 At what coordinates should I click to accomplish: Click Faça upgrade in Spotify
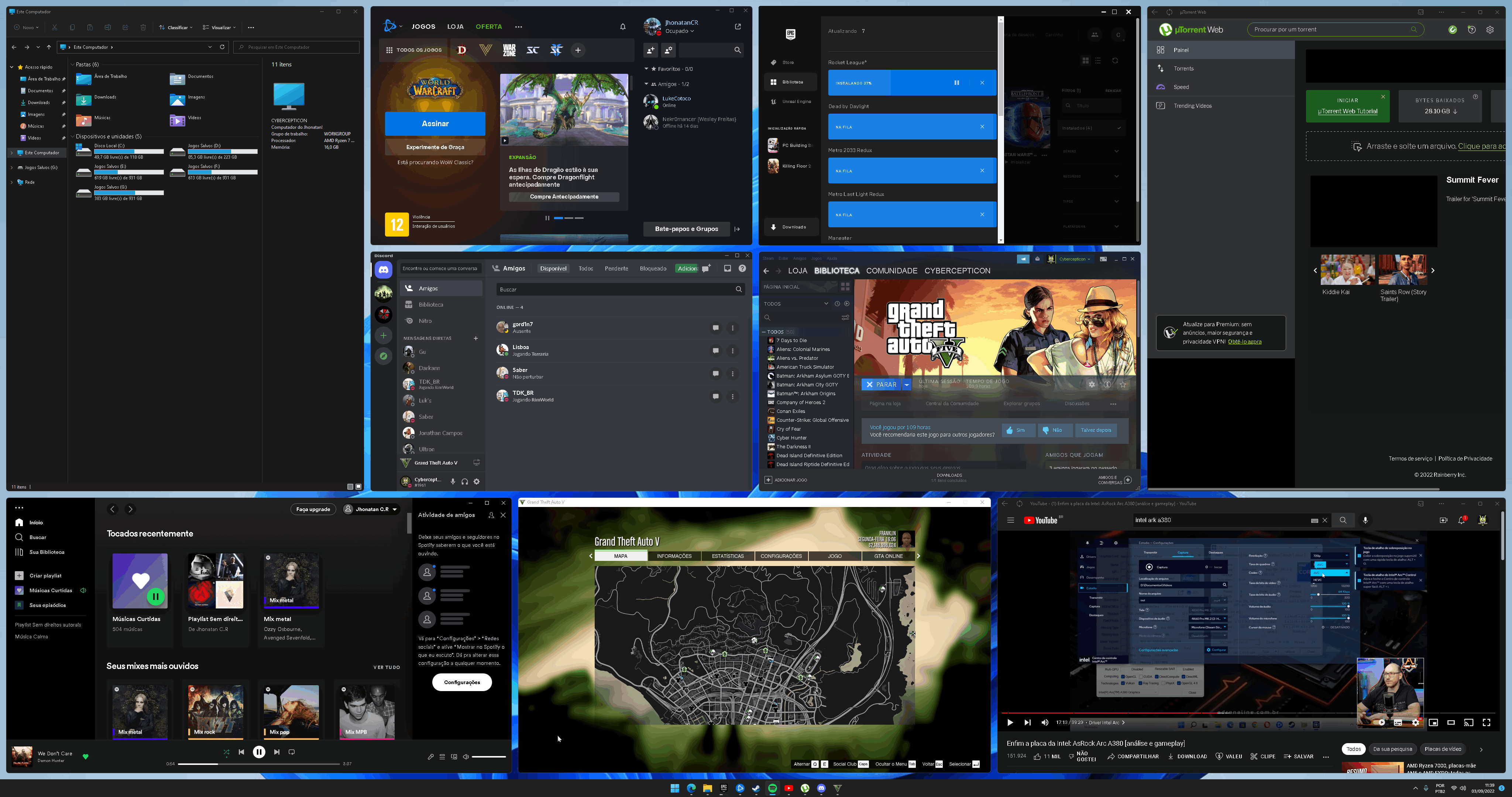point(313,509)
